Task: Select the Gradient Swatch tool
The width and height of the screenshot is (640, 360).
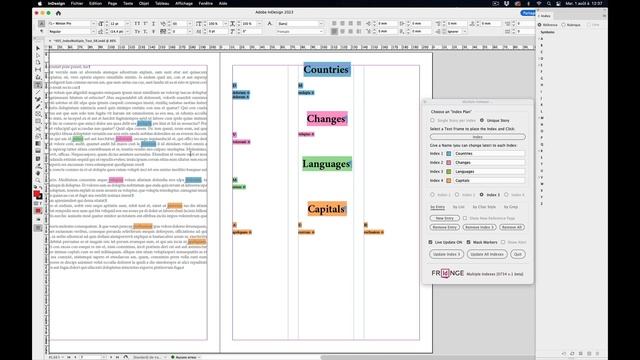Action: coord(38,143)
